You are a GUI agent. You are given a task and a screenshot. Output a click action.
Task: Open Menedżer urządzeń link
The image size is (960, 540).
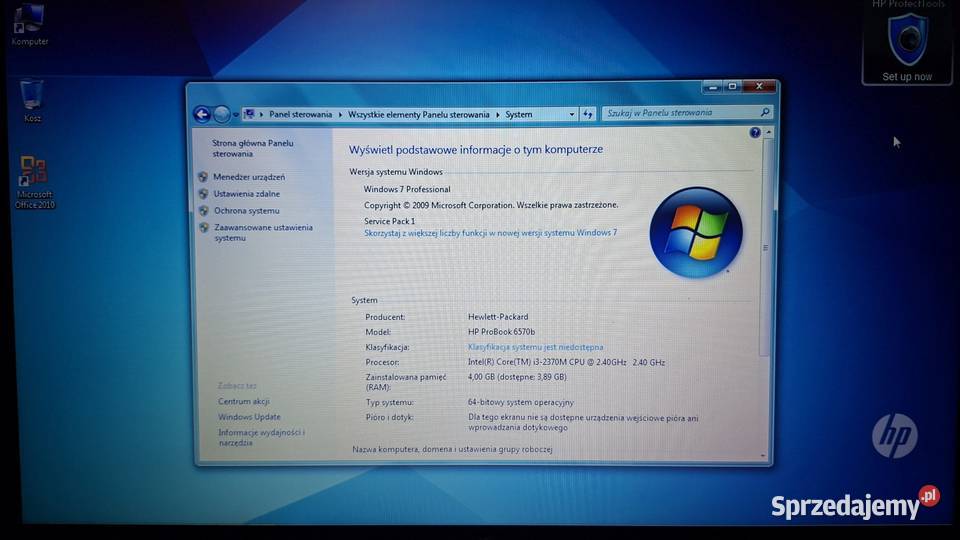coord(249,177)
